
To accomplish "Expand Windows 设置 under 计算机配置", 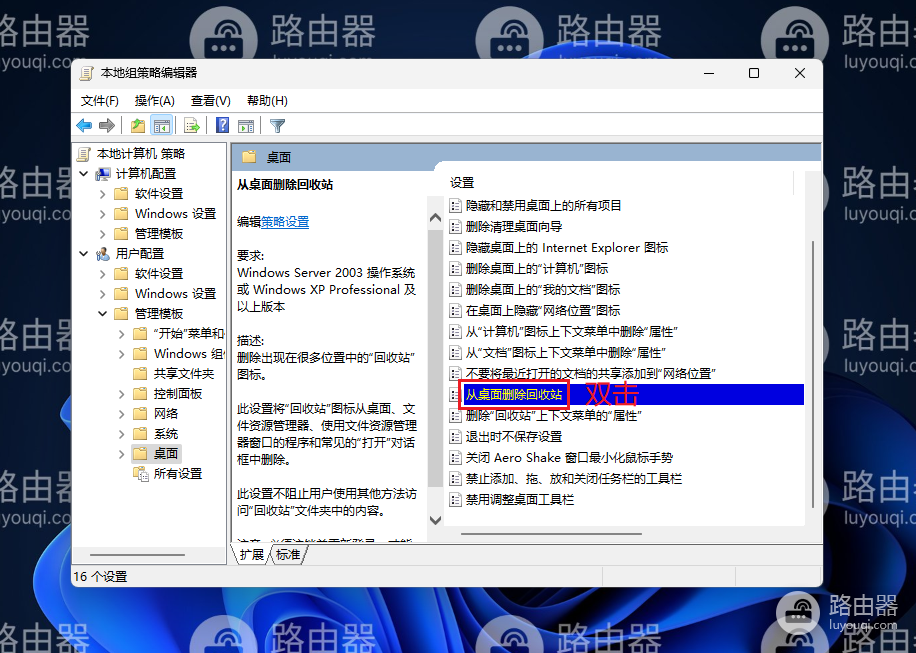I will coord(102,214).
